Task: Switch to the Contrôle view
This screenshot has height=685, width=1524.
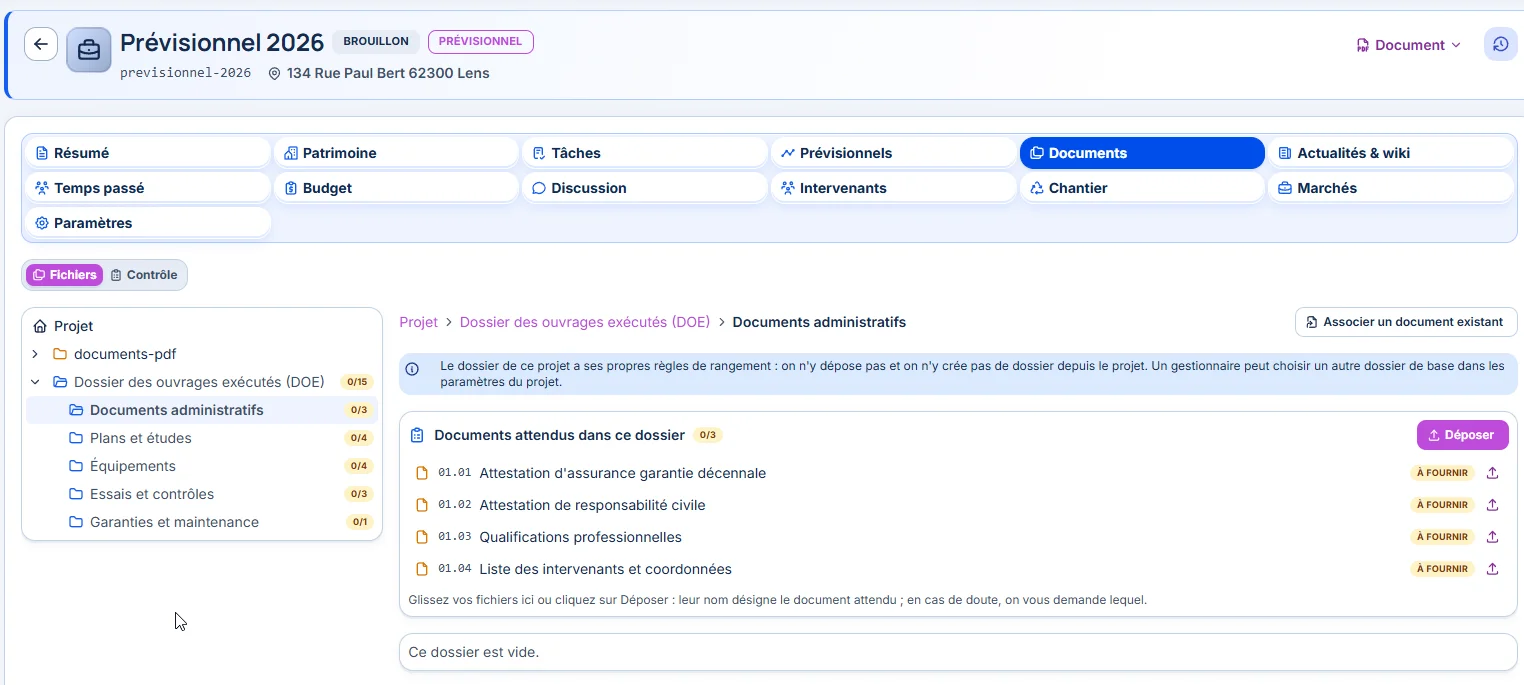Action: [144, 275]
